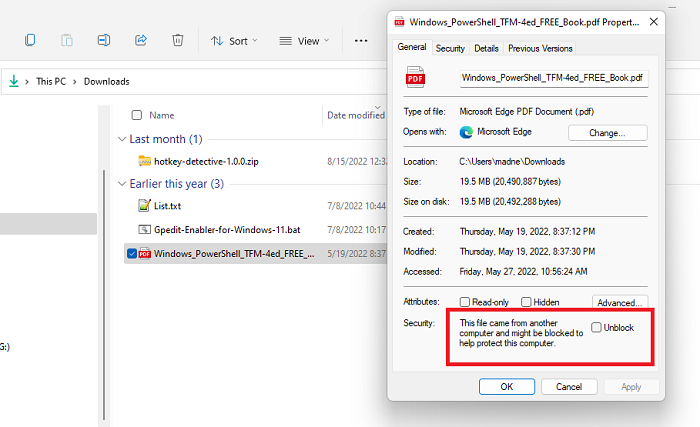The image size is (700, 427).
Task: Click the 5/19/2022 date of the PowerShell PDF
Action: click(356, 254)
